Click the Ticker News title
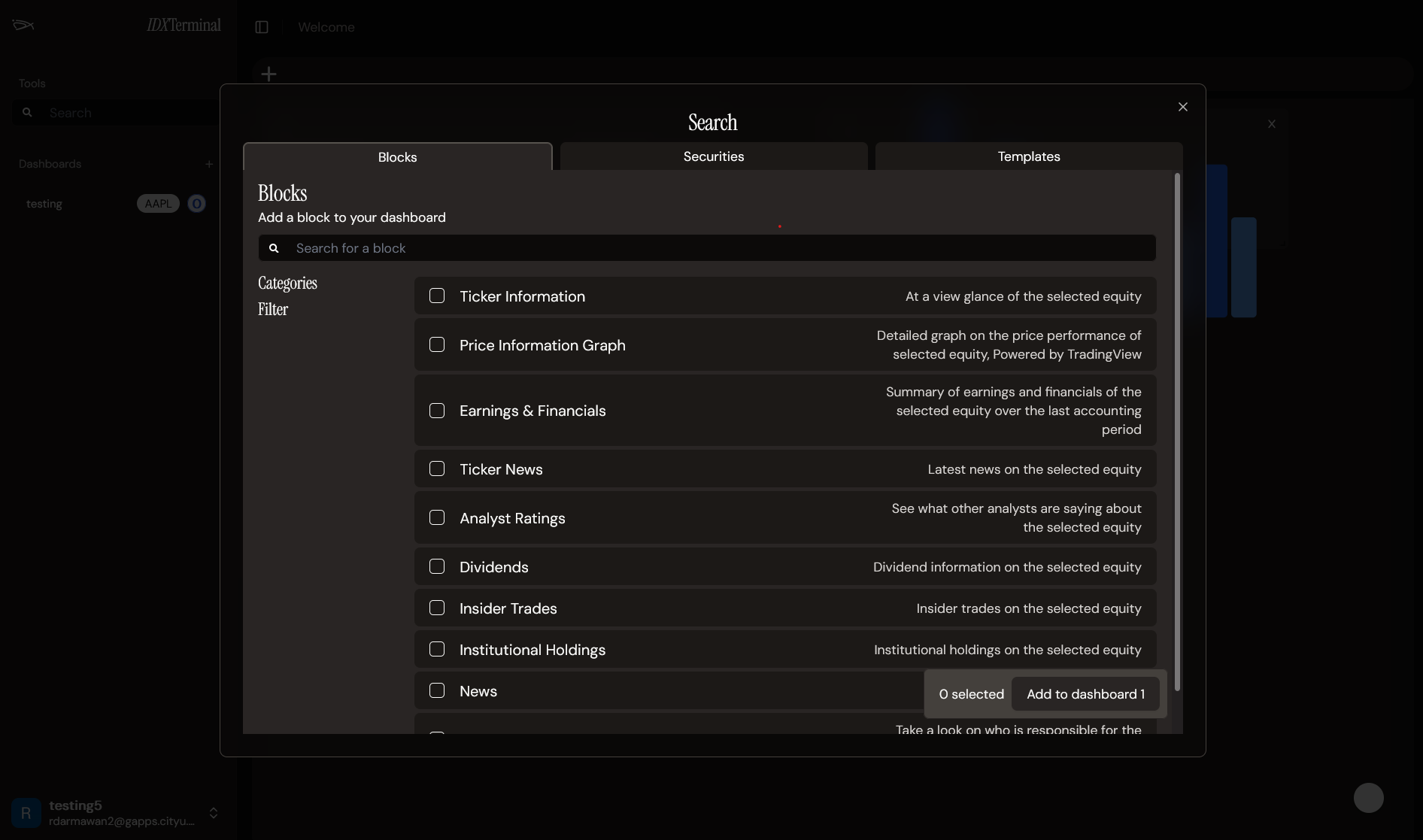Viewport: 1423px width, 840px height. coord(501,469)
